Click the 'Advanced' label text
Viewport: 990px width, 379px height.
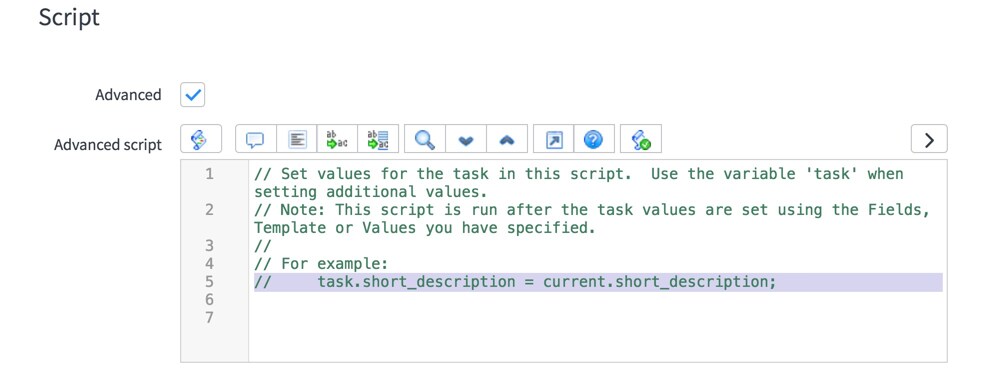128,95
